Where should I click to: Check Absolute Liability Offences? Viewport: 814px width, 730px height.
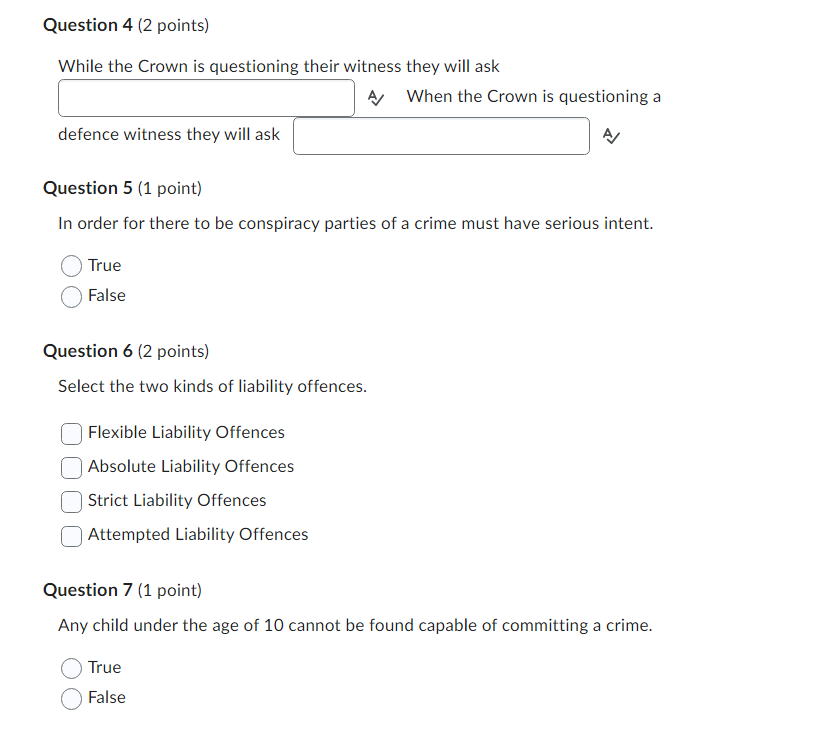coord(71,468)
